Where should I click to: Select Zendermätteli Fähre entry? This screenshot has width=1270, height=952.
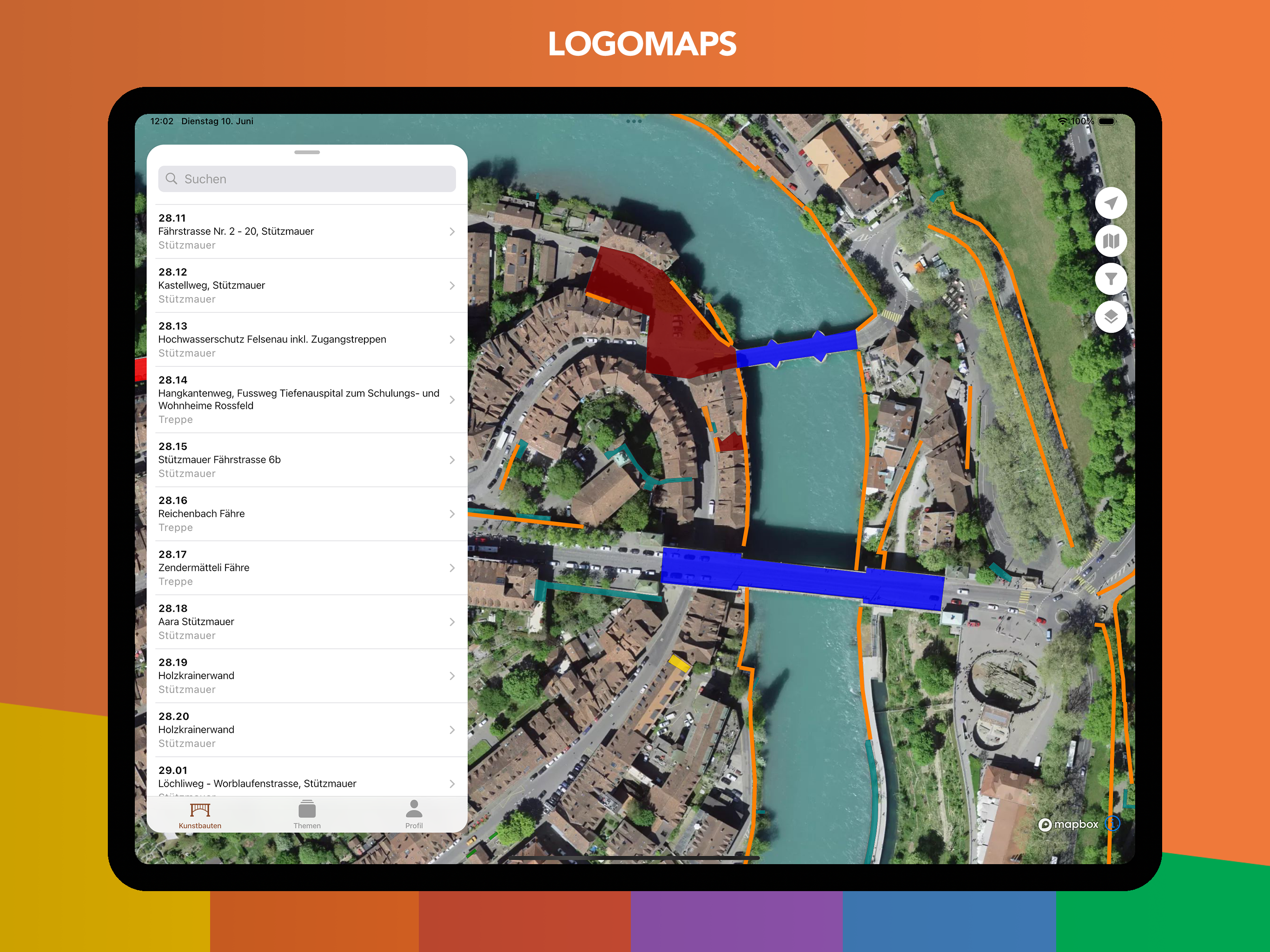pos(307,568)
